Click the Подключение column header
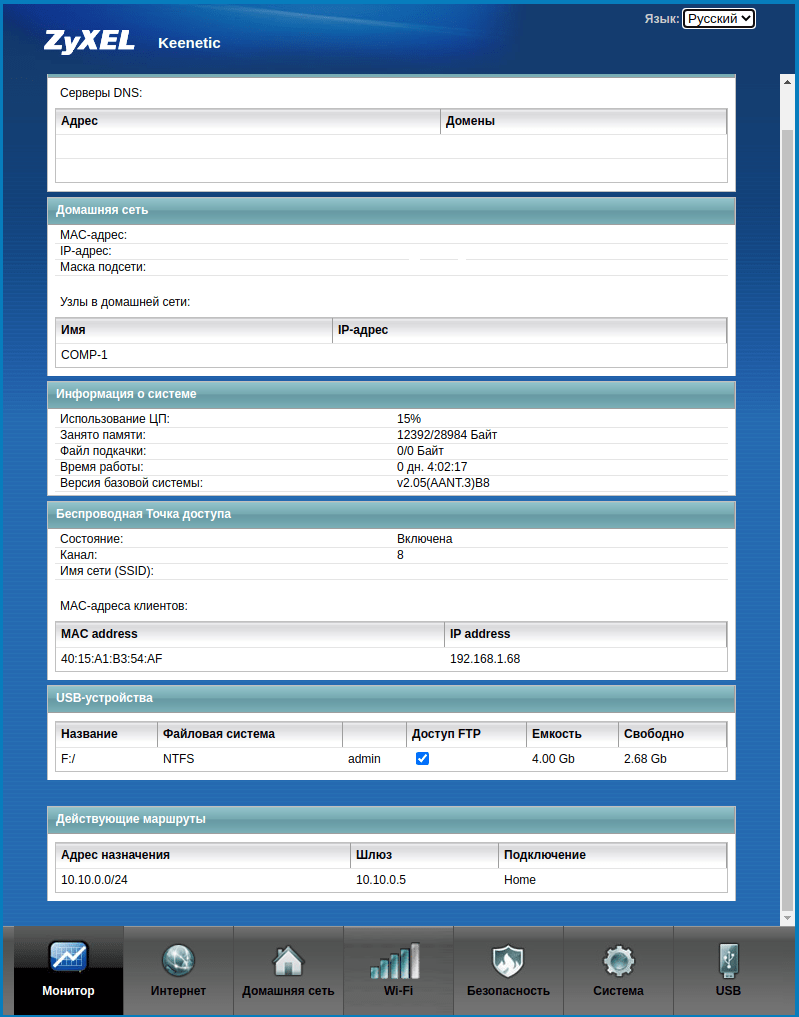The image size is (799, 1017). point(613,855)
